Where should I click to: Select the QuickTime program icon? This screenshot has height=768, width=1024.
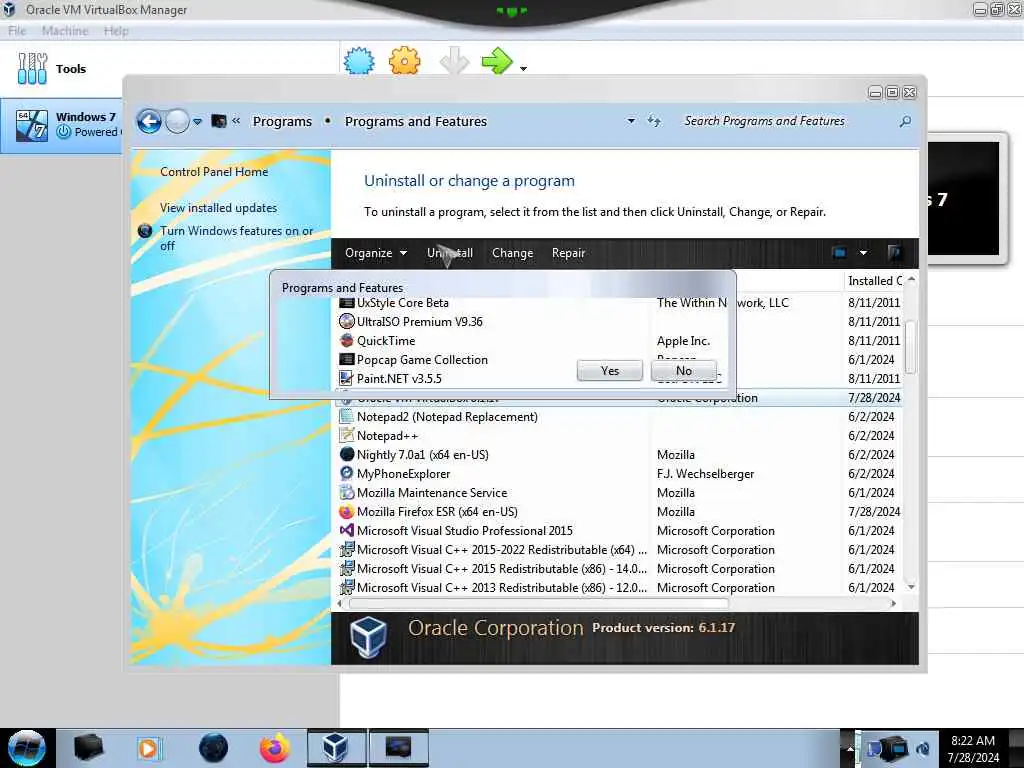point(347,341)
